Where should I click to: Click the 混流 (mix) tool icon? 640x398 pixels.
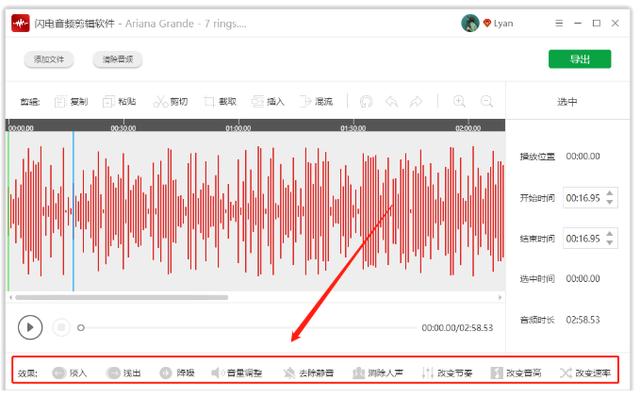pyautogui.click(x=305, y=101)
